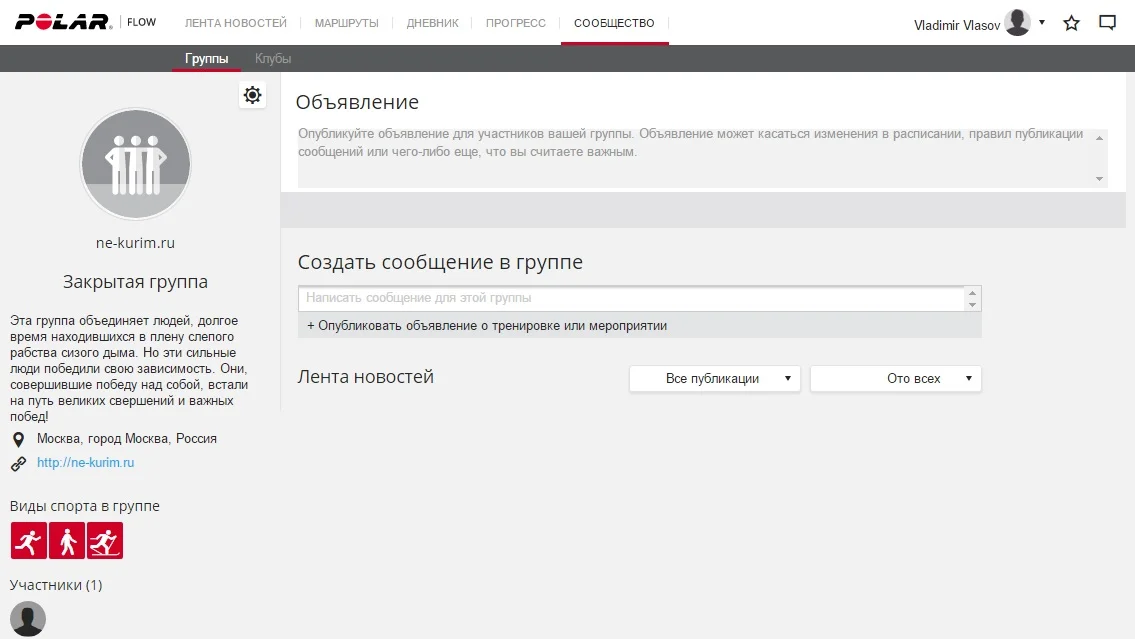Open notifications message icon in header

pos(1107,23)
